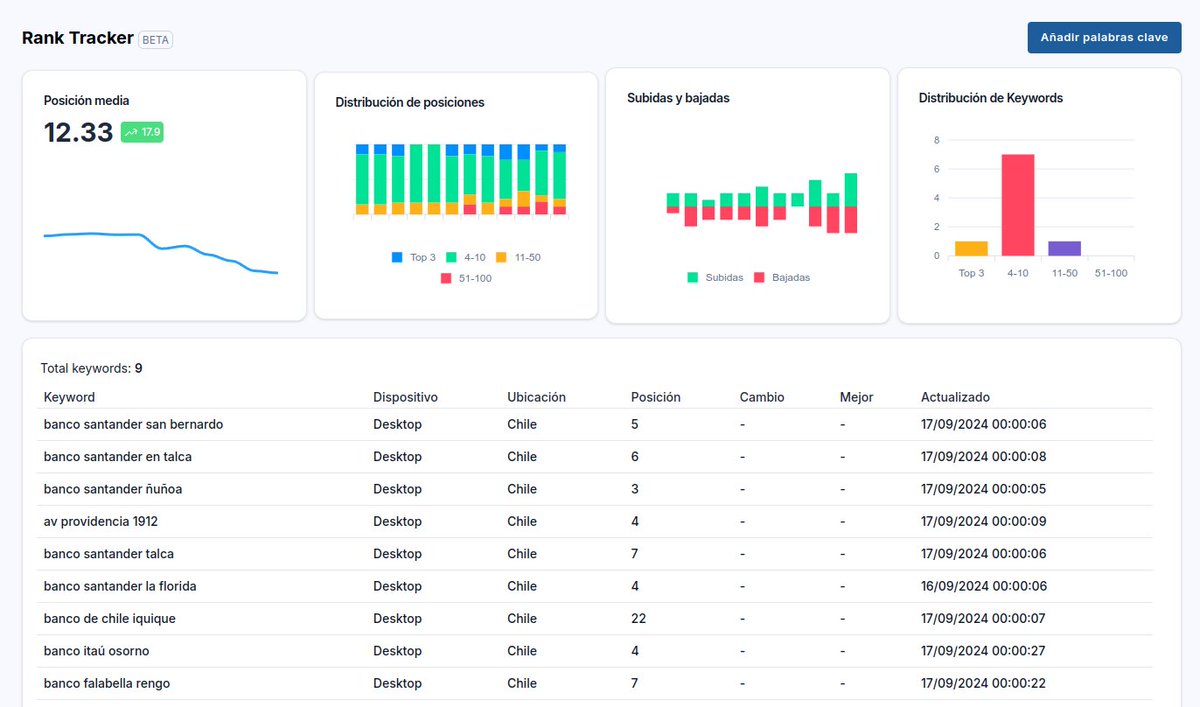Click timestamp 17/09/2024 00:00:07
The height and width of the screenshot is (707, 1200).
coord(984,618)
